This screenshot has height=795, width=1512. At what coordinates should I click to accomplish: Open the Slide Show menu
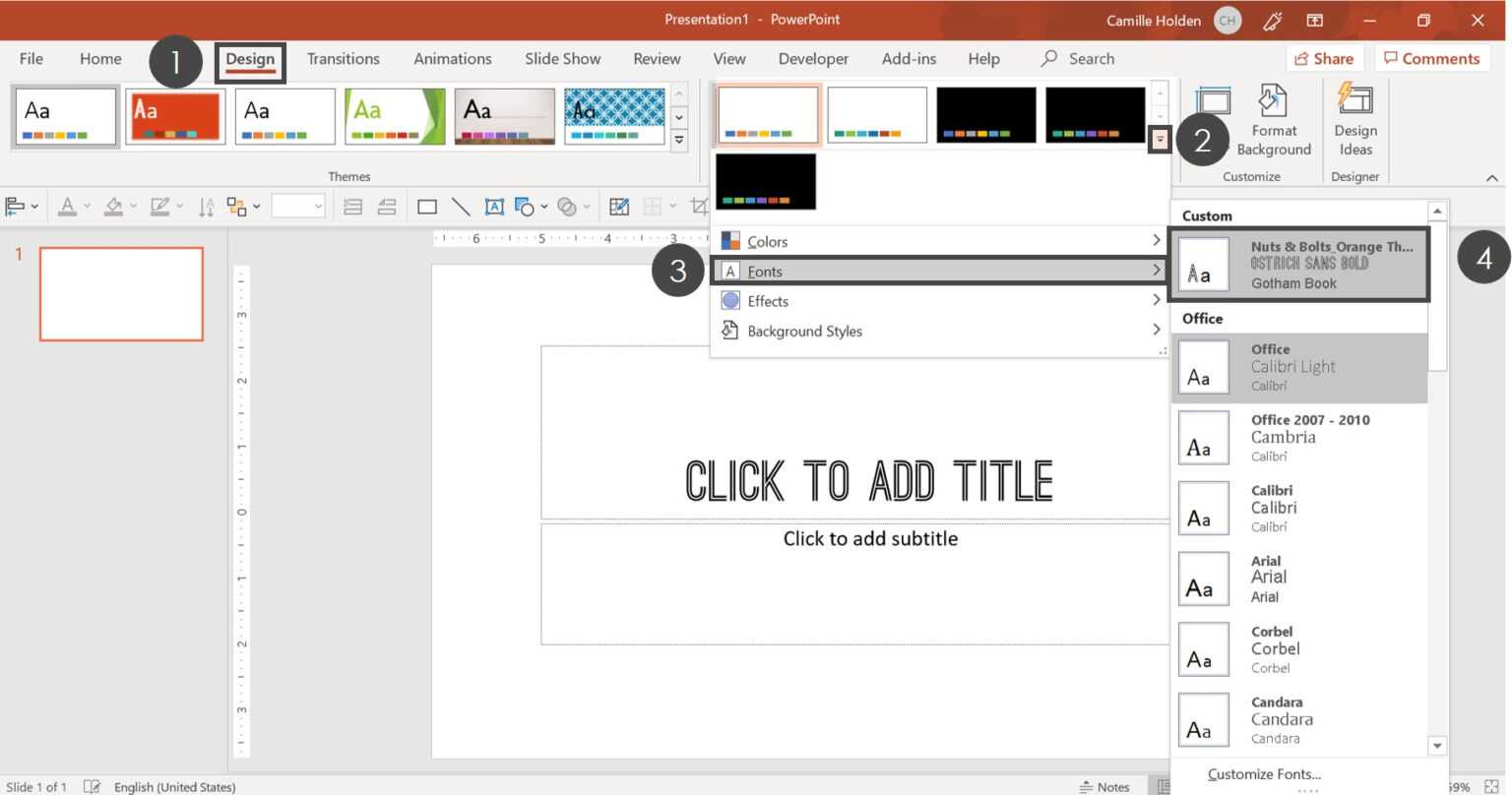[x=562, y=58]
